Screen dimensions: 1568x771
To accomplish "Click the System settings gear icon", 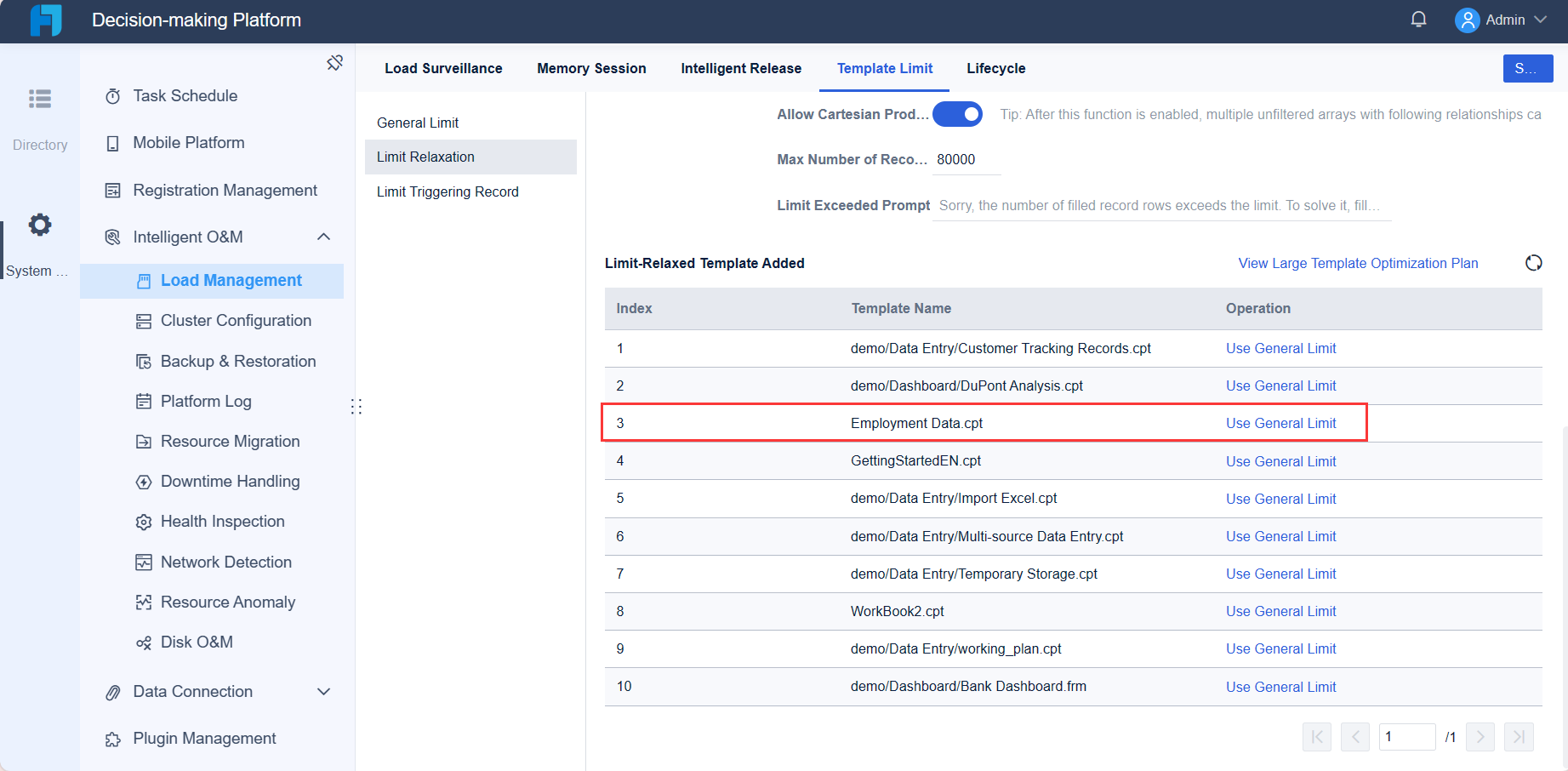I will [39, 224].
